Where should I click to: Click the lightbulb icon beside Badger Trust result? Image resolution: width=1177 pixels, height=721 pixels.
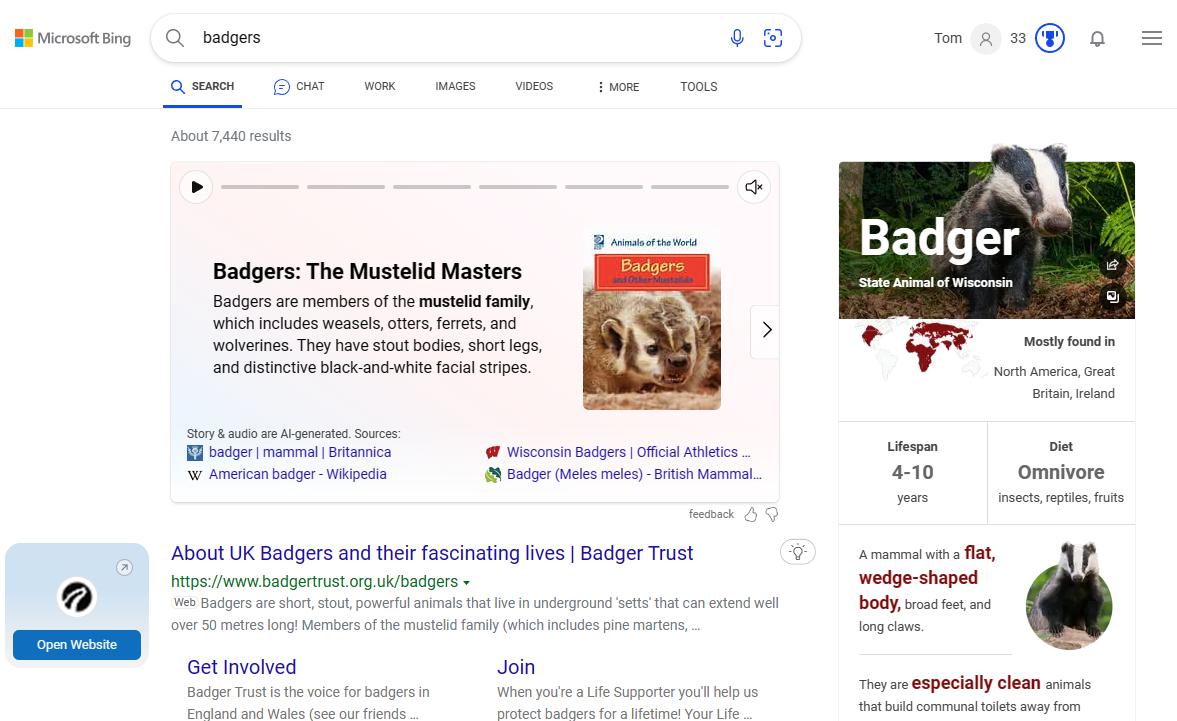[x=797, y=552]
